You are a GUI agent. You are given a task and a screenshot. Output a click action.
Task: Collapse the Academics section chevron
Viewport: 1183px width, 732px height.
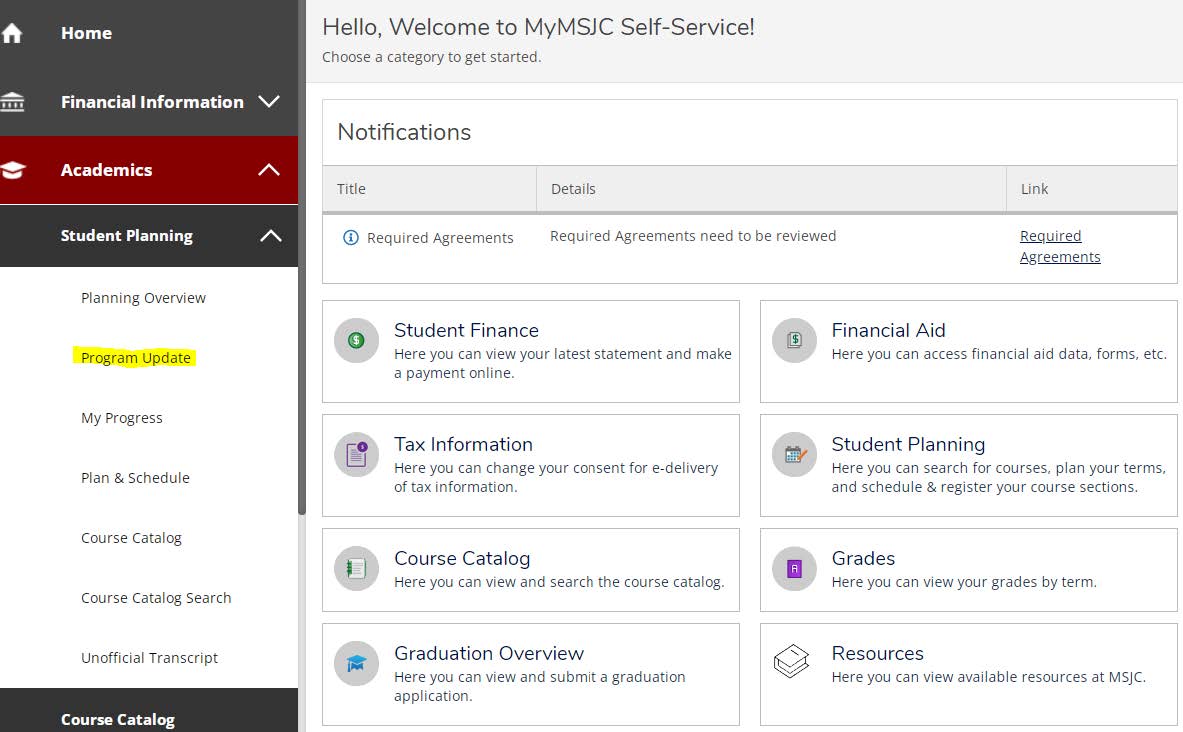pyautogui.click(x=269, y=170)
